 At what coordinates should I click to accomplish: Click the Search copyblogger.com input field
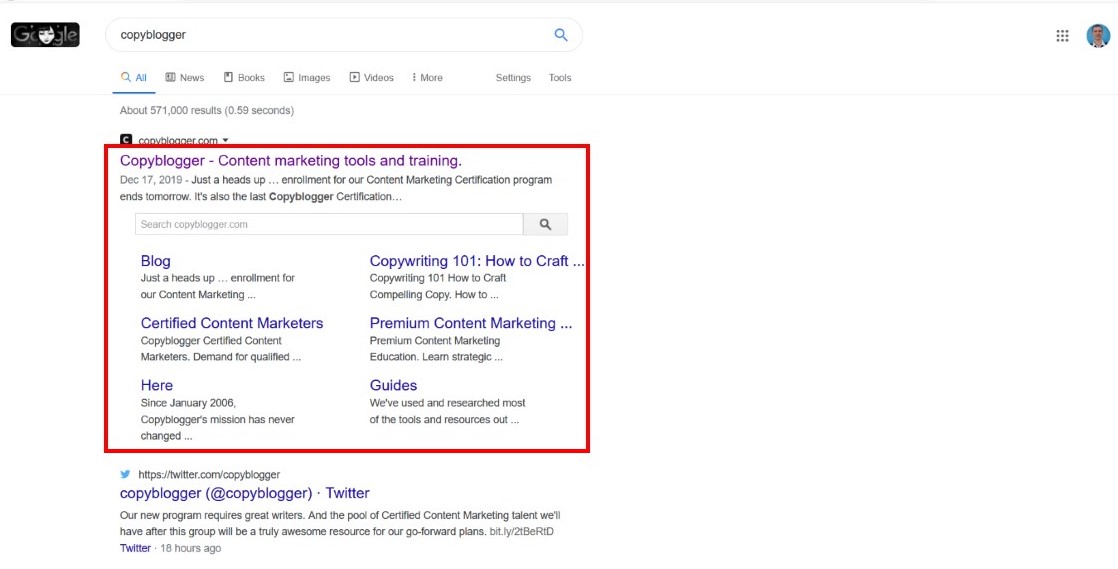[328, 225]
